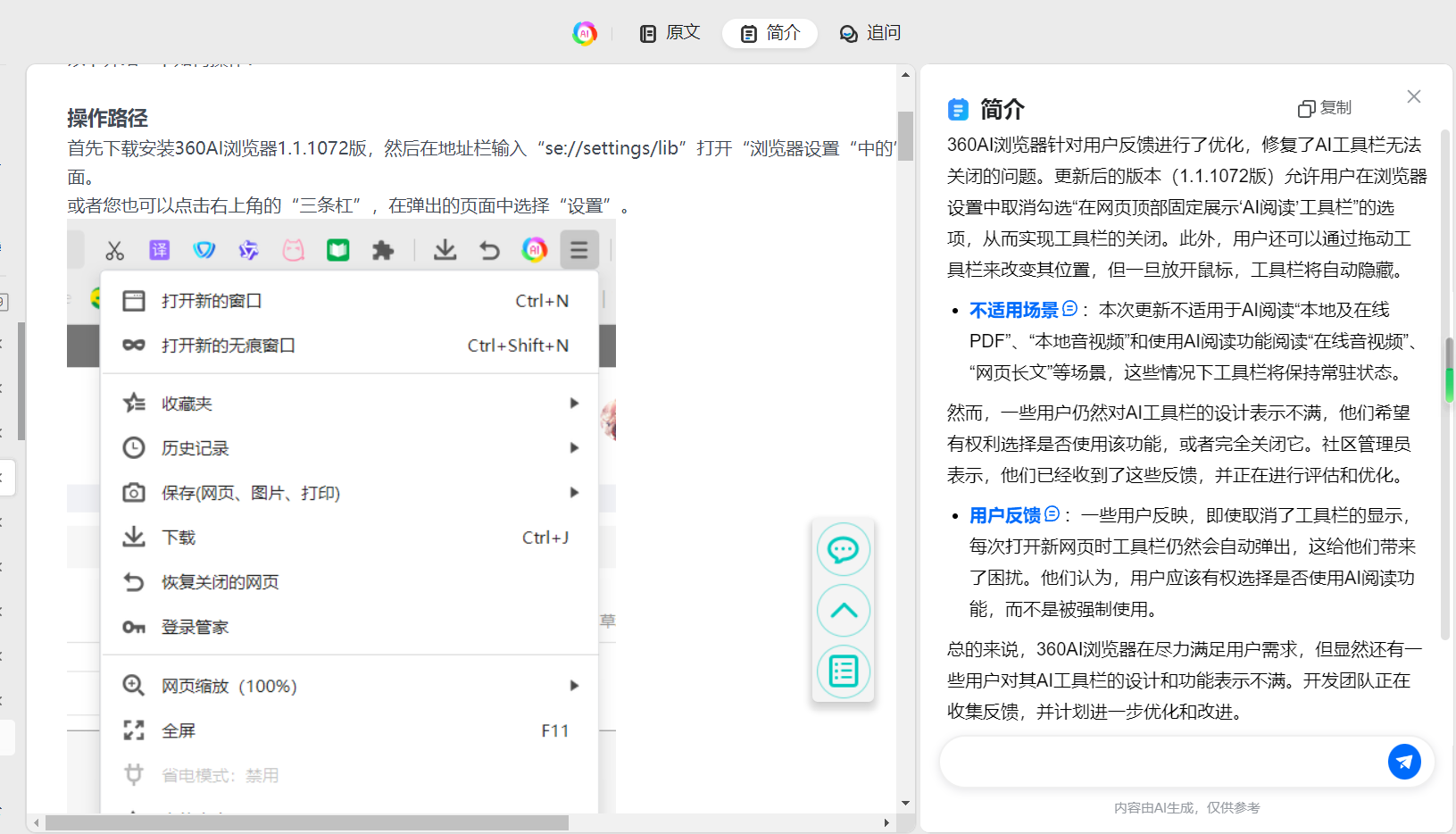This screenshot has height=834, width=1456.
Task: Click the comment icon next to 不适用场景
Action: pos(1069,309)
